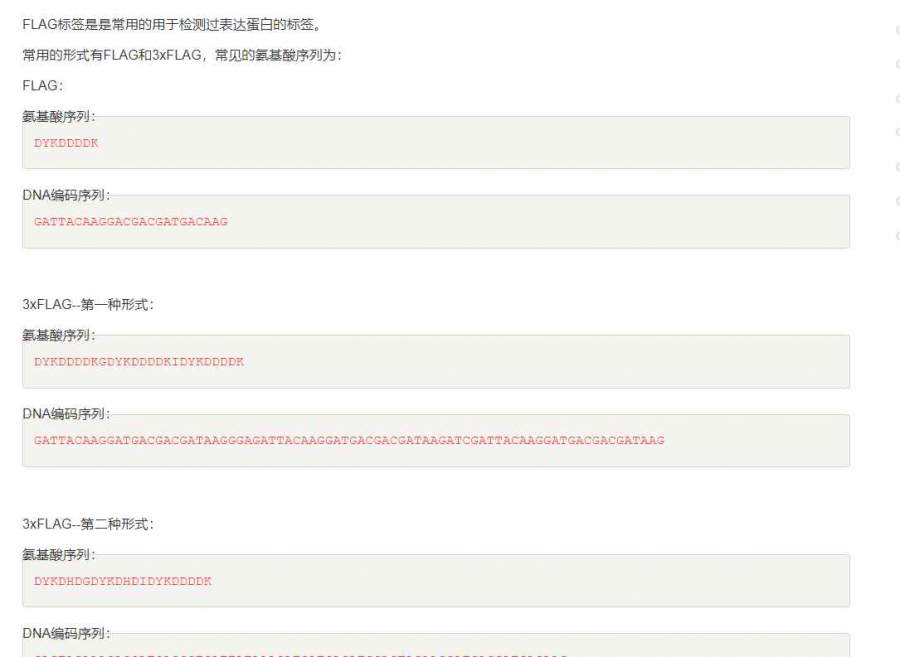Click the first "氨基酸序列:" label under FLAG
This screenshot has width=900, height=657.
point(59,116)
